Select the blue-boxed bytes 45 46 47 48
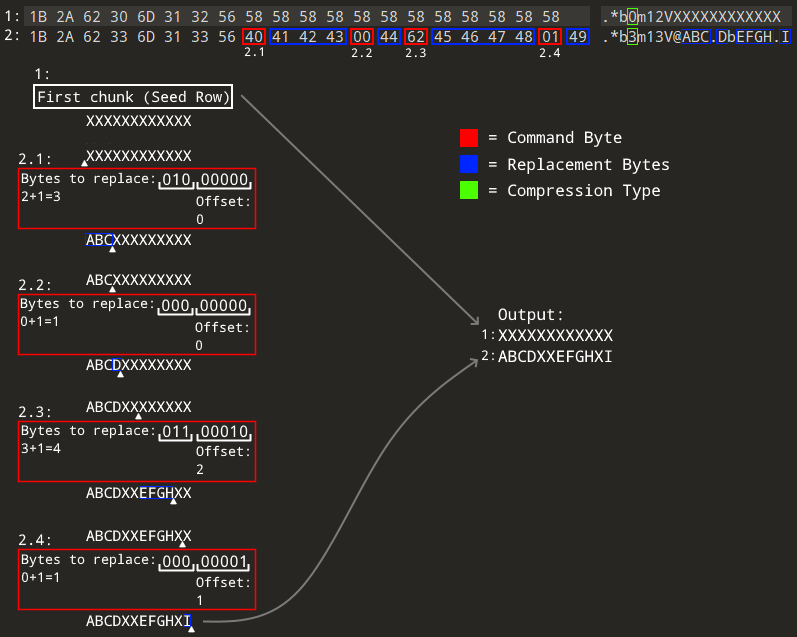 coord(483,37)
